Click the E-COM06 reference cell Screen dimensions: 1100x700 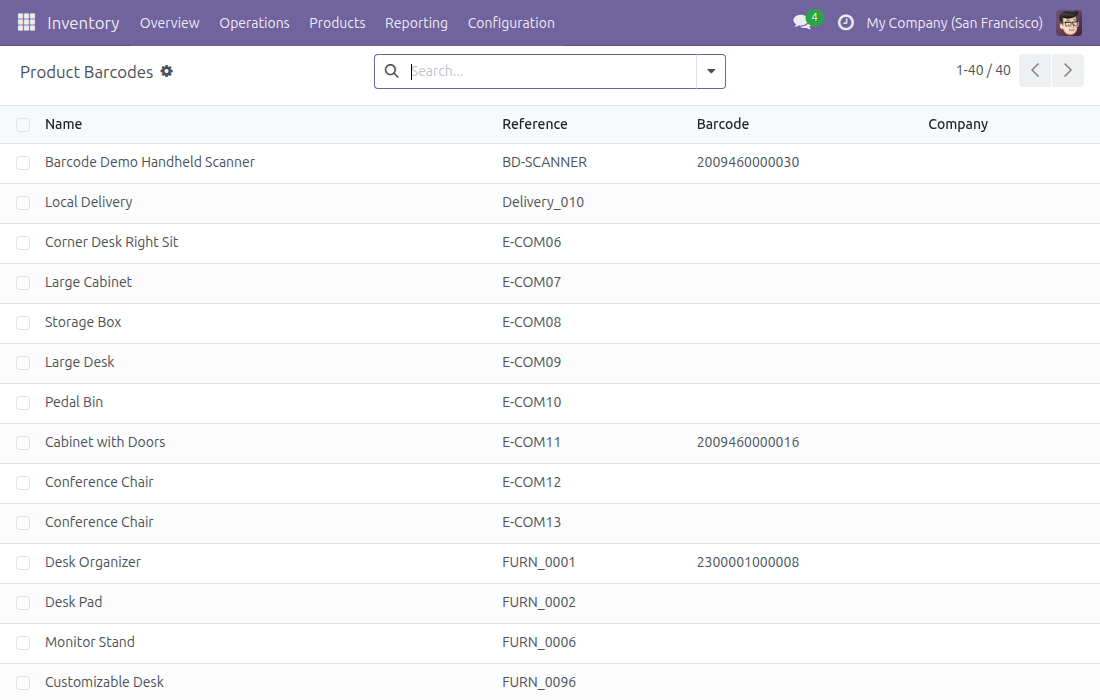[x=532, y=242]
